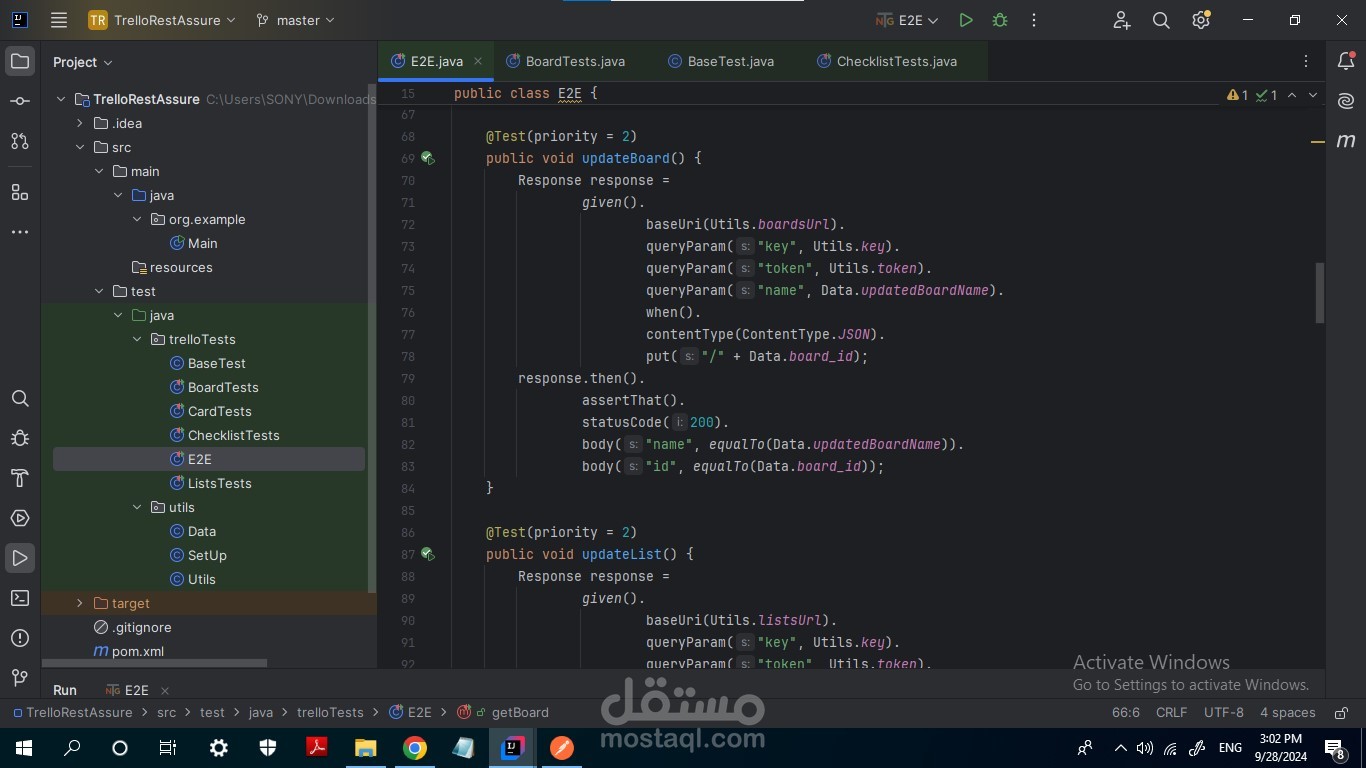This screenshot has width=1366, height=768.
Task: Open Search Everywhere magnifier
Action: pyautogui.click(x=1161, y=20)
